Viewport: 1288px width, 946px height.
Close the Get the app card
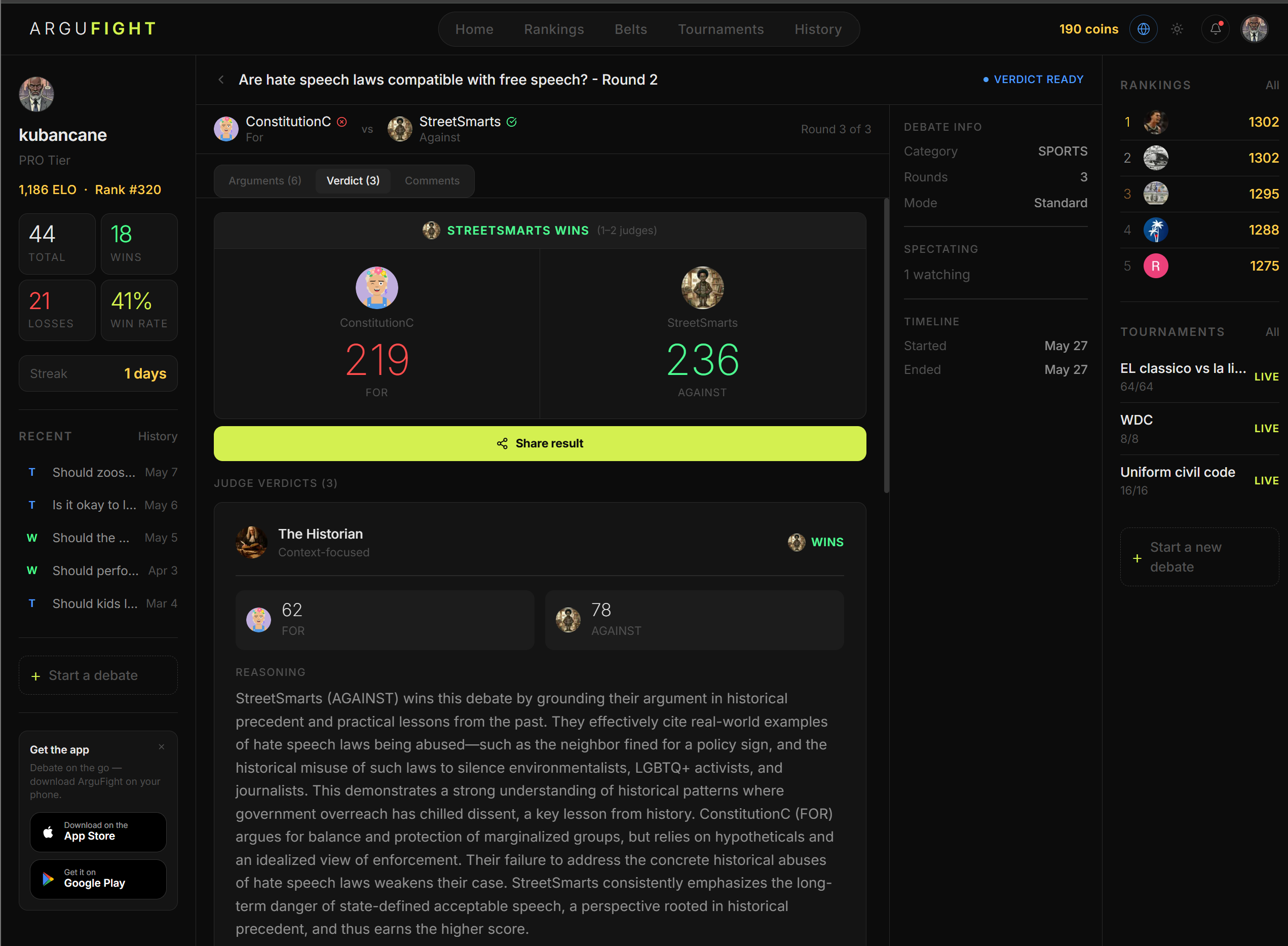(x=162, y=747)
